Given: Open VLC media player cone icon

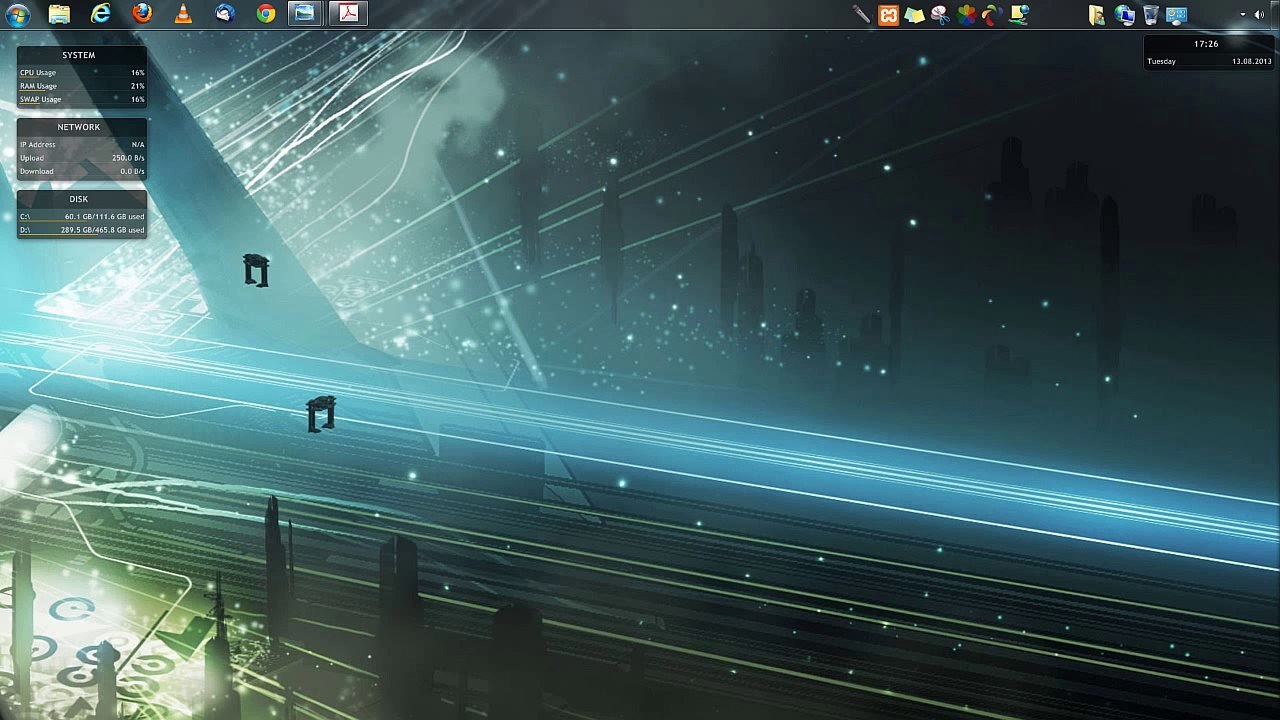Looking at the screenshot, I should click(x=183, y=13).
